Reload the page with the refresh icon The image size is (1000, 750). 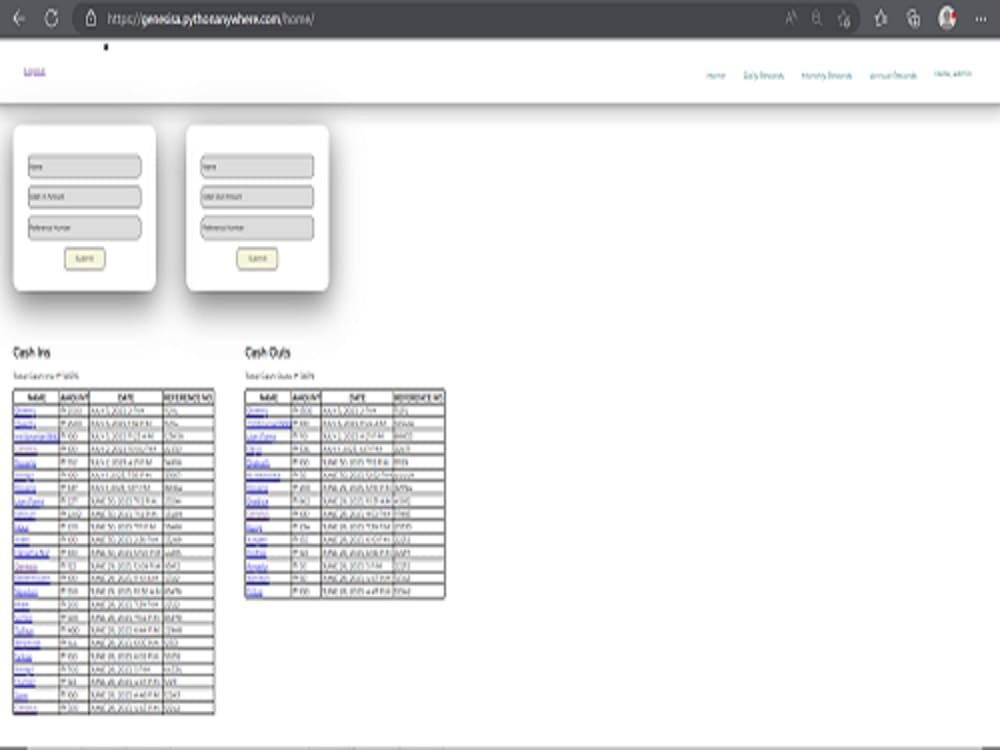[x=52, y=18]
